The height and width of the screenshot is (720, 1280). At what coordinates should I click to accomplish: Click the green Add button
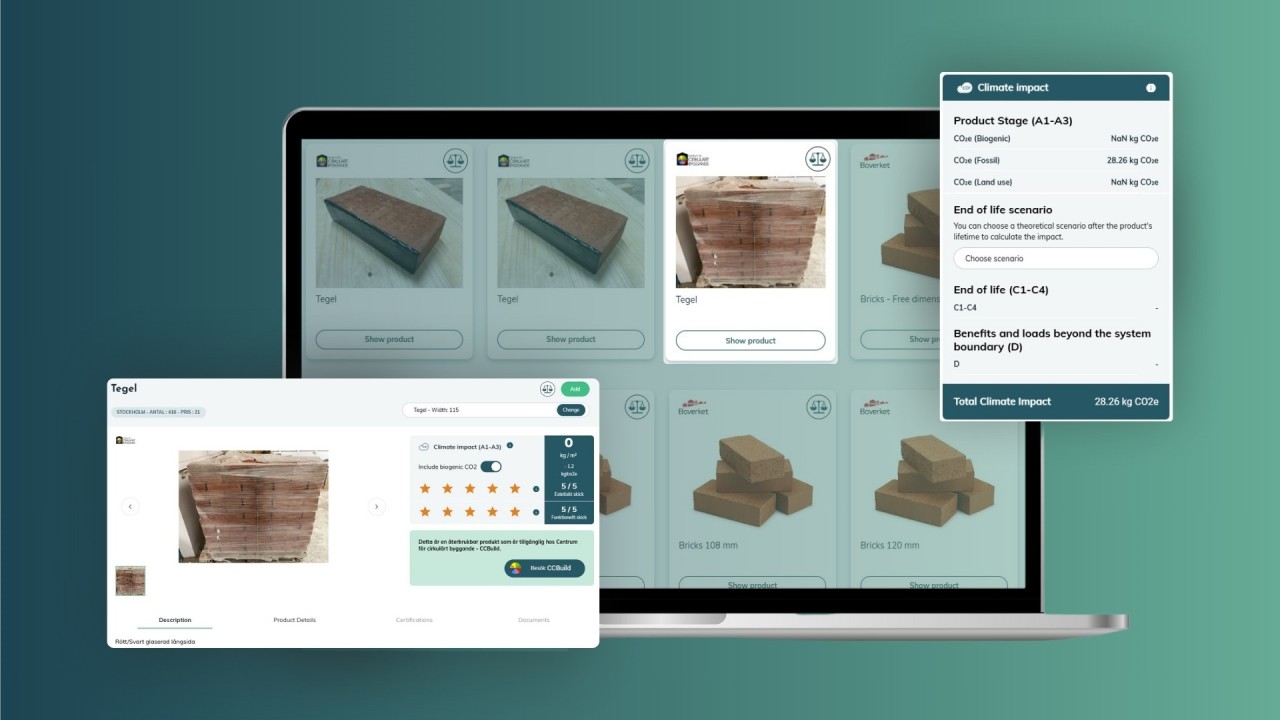[x=575, y=389]
